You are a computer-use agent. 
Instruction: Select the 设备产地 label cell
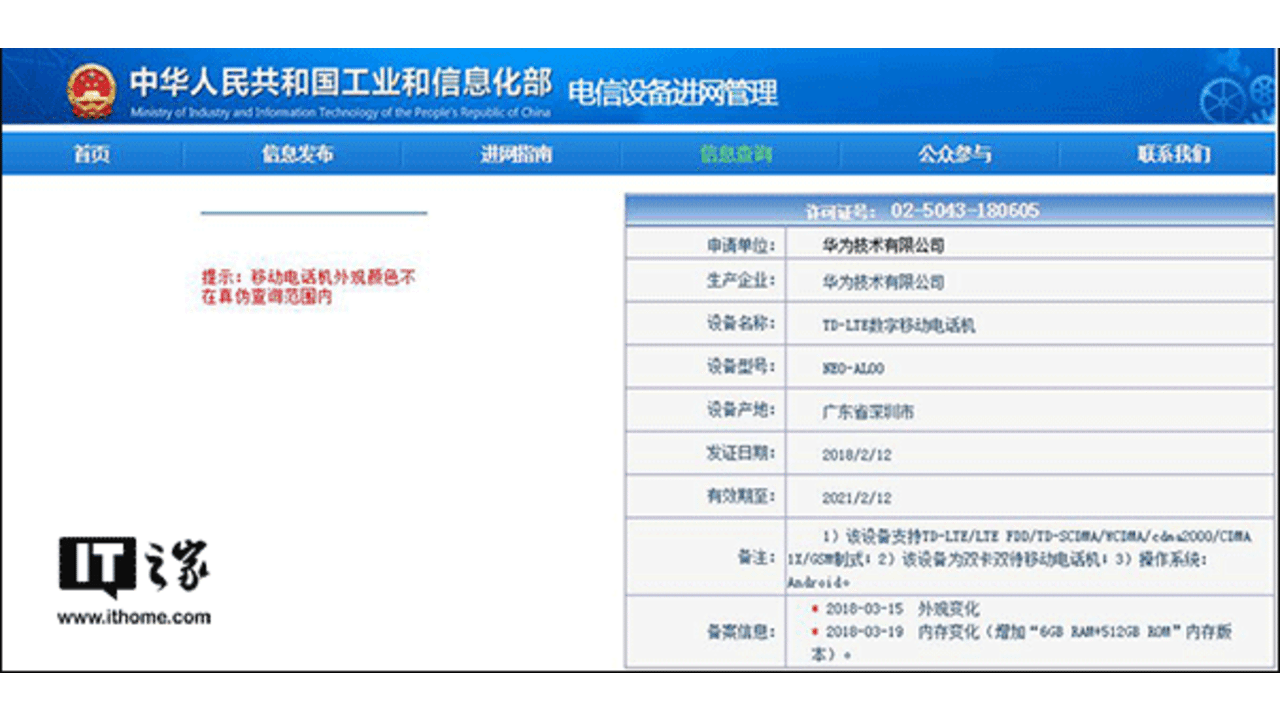click(x=706, y=410)
